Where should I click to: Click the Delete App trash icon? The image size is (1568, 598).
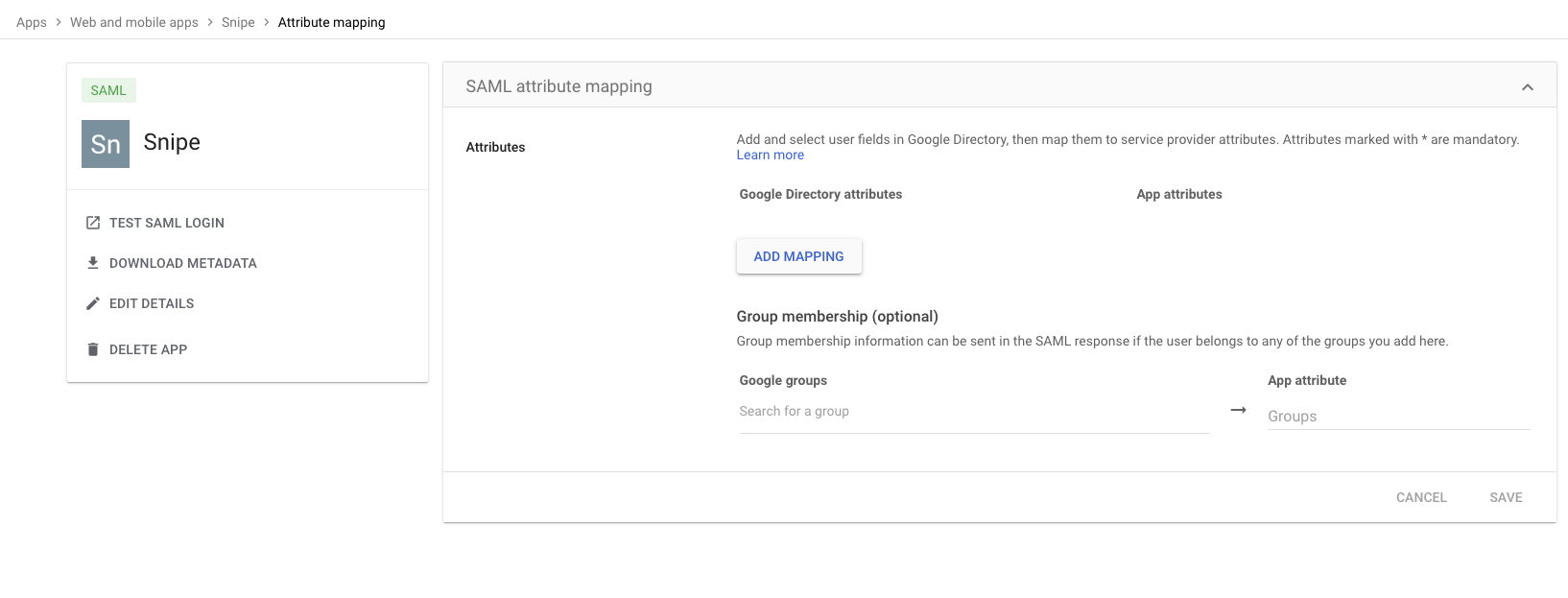[93, 349]
